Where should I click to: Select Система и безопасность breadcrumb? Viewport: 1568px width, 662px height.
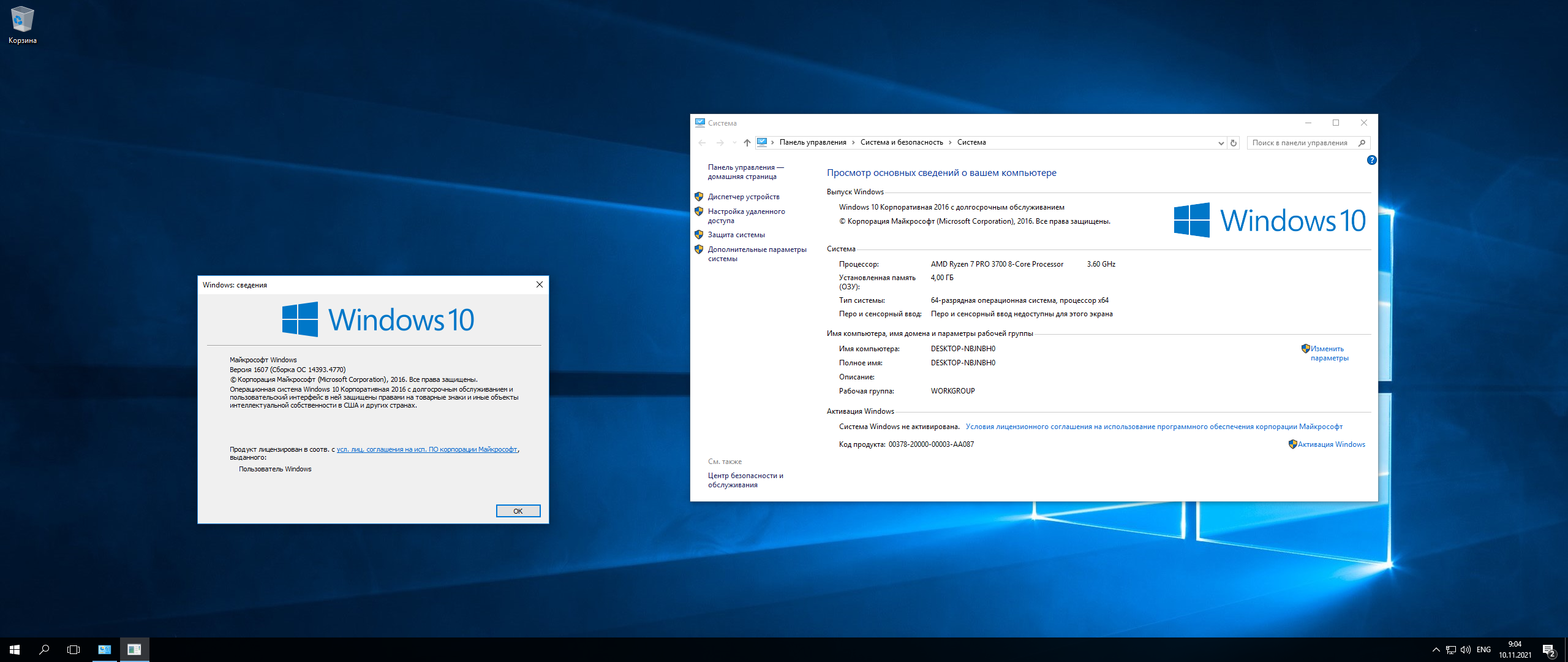pyautogui.click(x=902, y=142)
